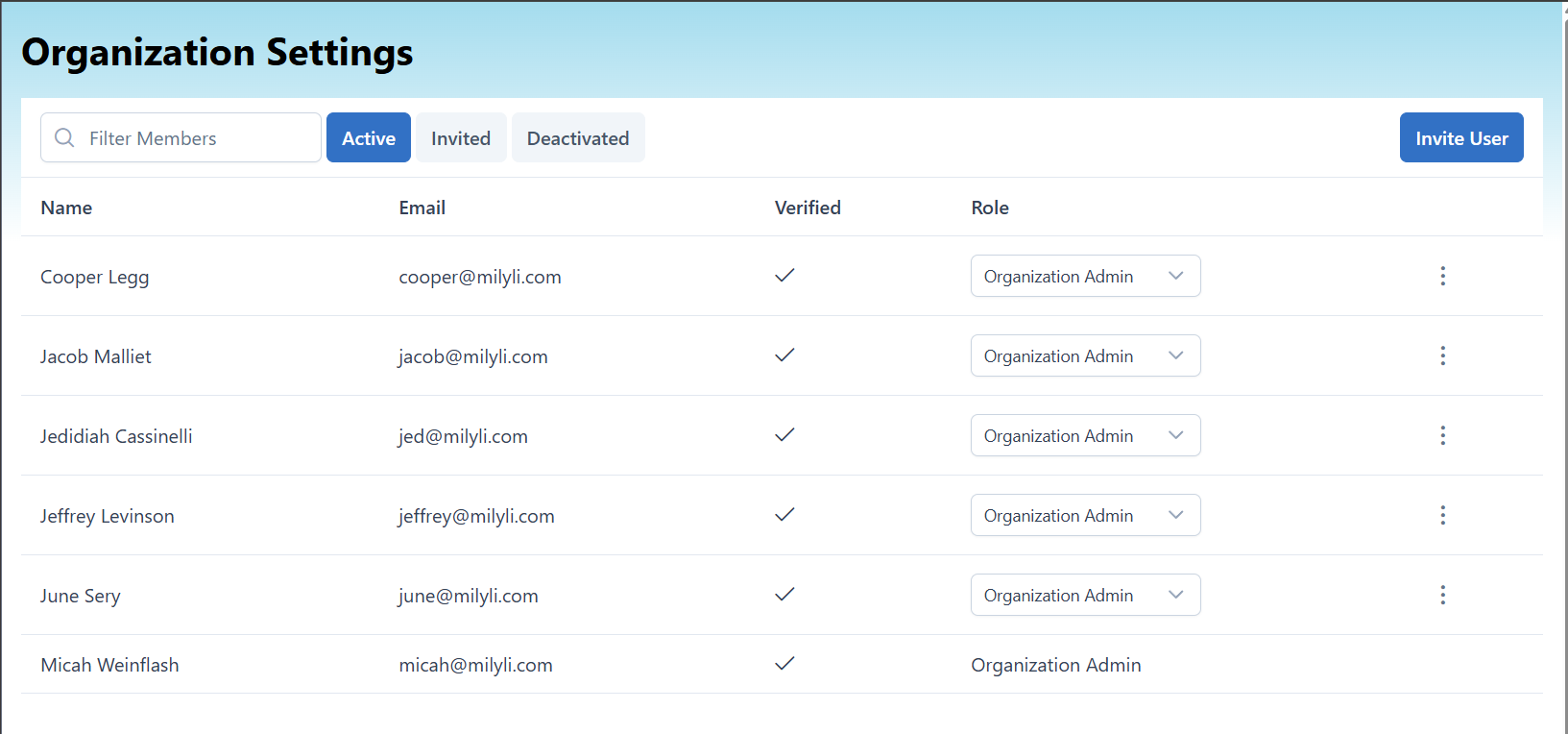Focus the Filter Members input field
The width and height of the screenshot is (1568, 734).
pos(181,137)
